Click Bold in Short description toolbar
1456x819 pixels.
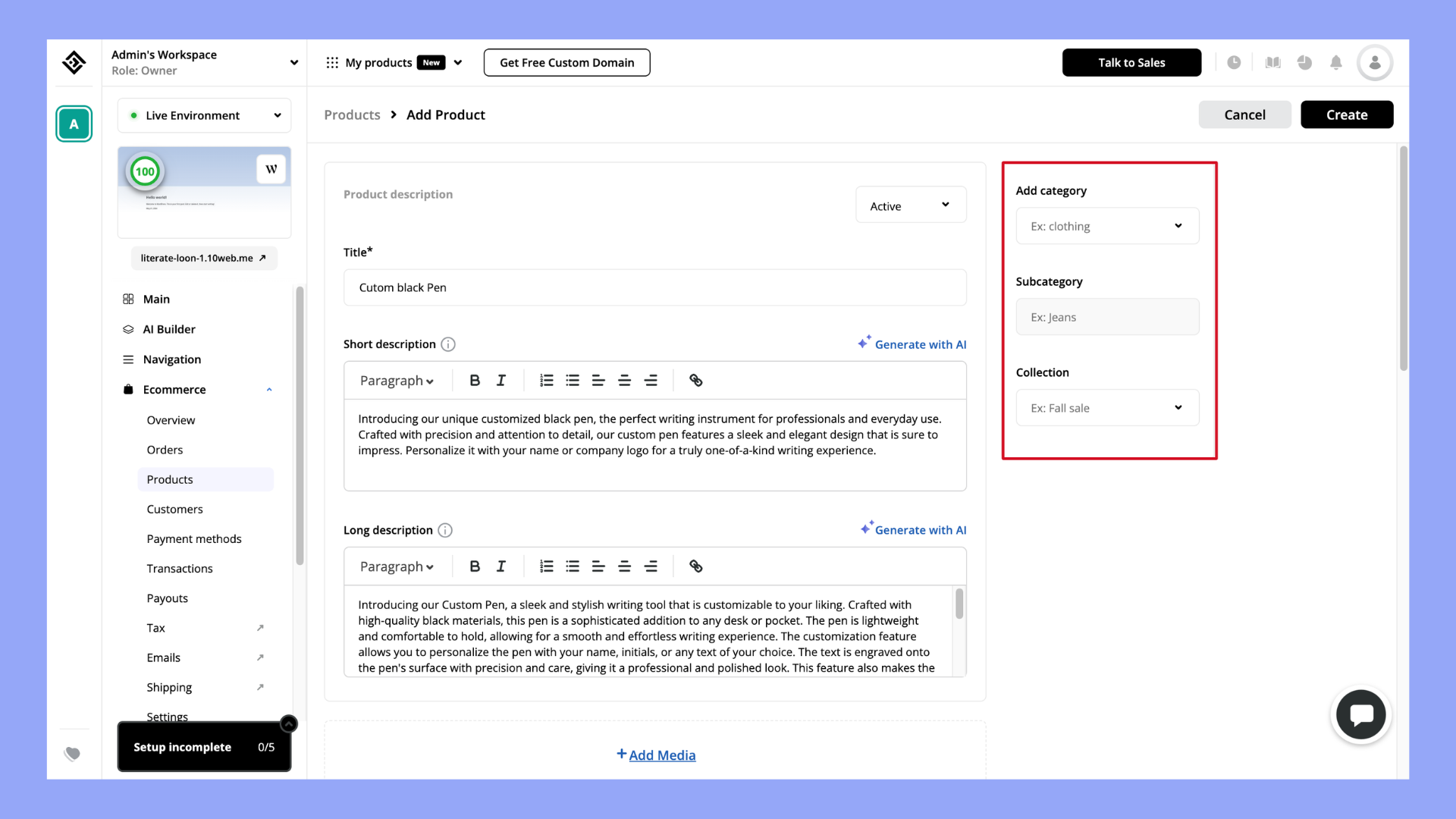pos(475,381)
